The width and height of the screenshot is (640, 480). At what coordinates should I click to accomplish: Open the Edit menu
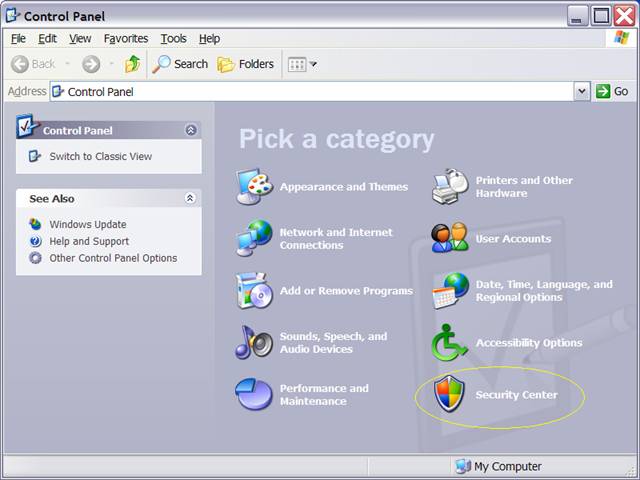pos(47,38)
